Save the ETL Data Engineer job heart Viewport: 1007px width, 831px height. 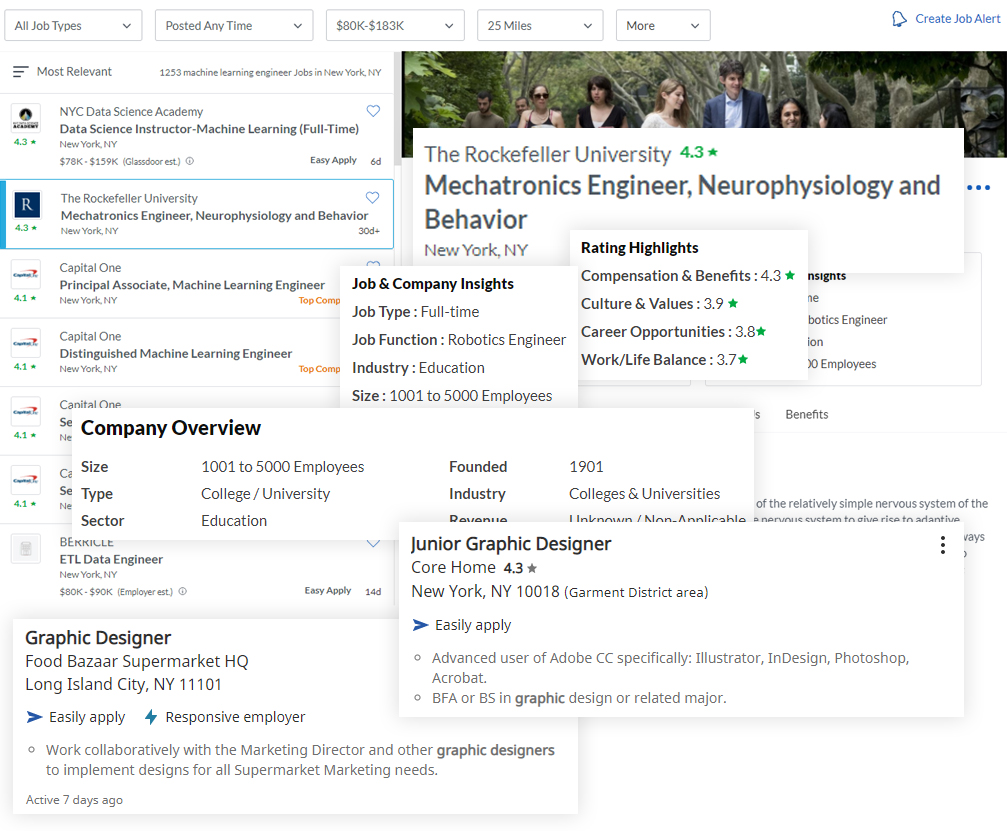[373, 543]
